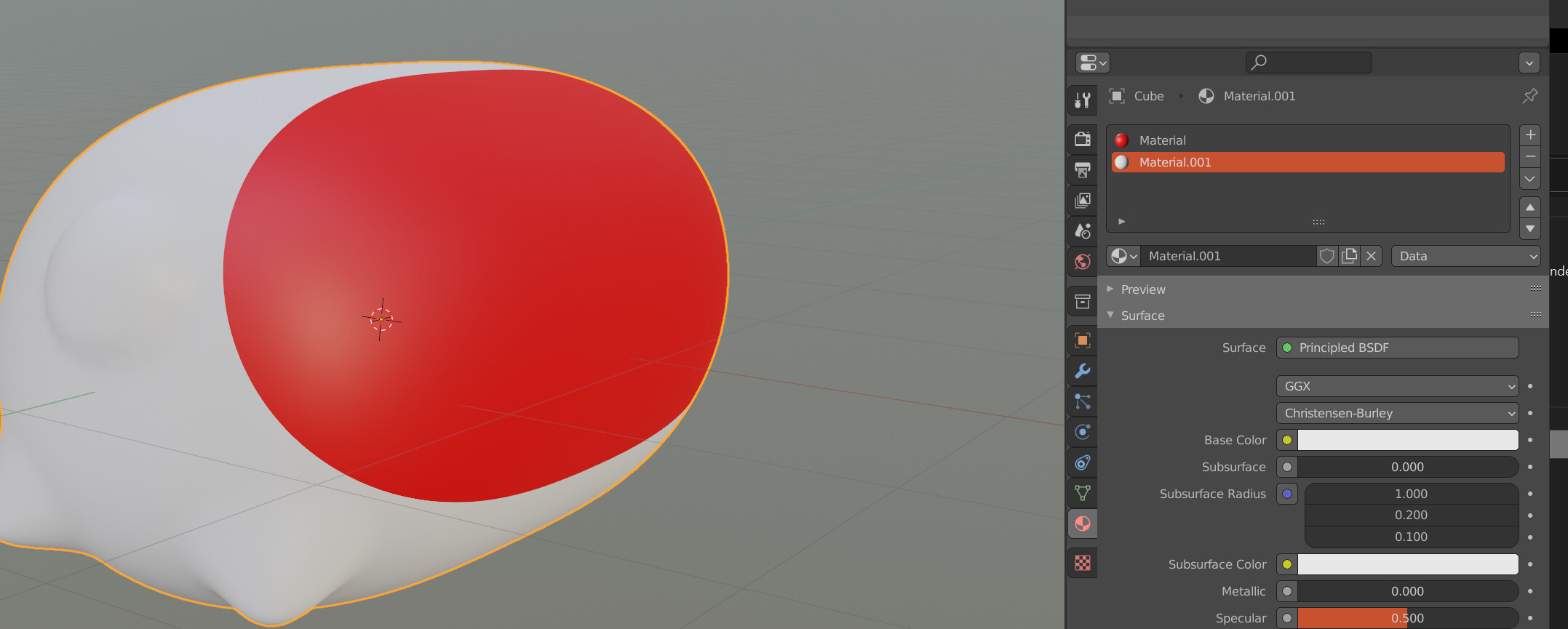Open the Collection properties tab
1568x629 pixels.
(x=1083, y=301)
